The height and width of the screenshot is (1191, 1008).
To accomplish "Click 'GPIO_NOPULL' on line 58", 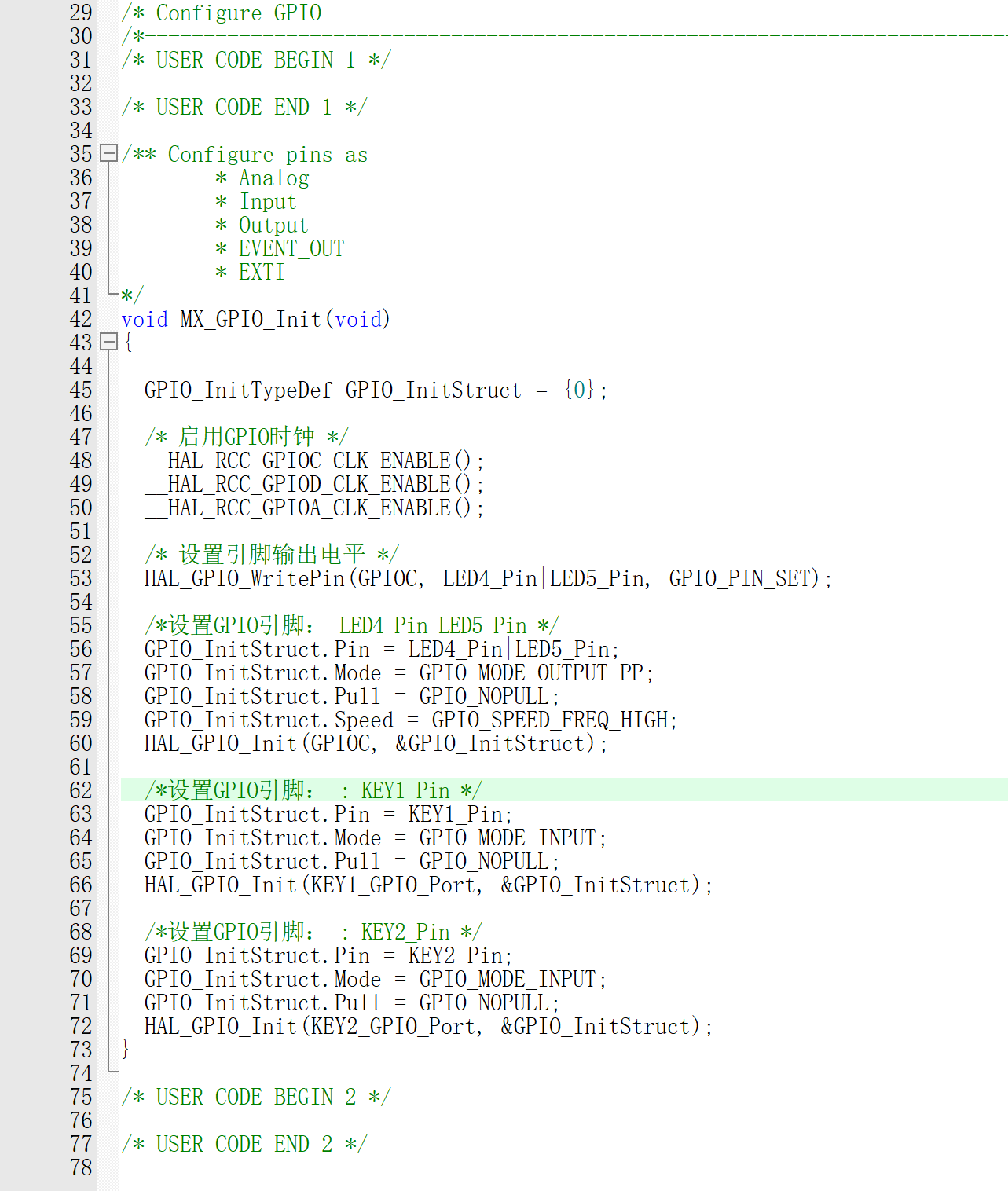I will pyautogui.click(x=484, y=696).
